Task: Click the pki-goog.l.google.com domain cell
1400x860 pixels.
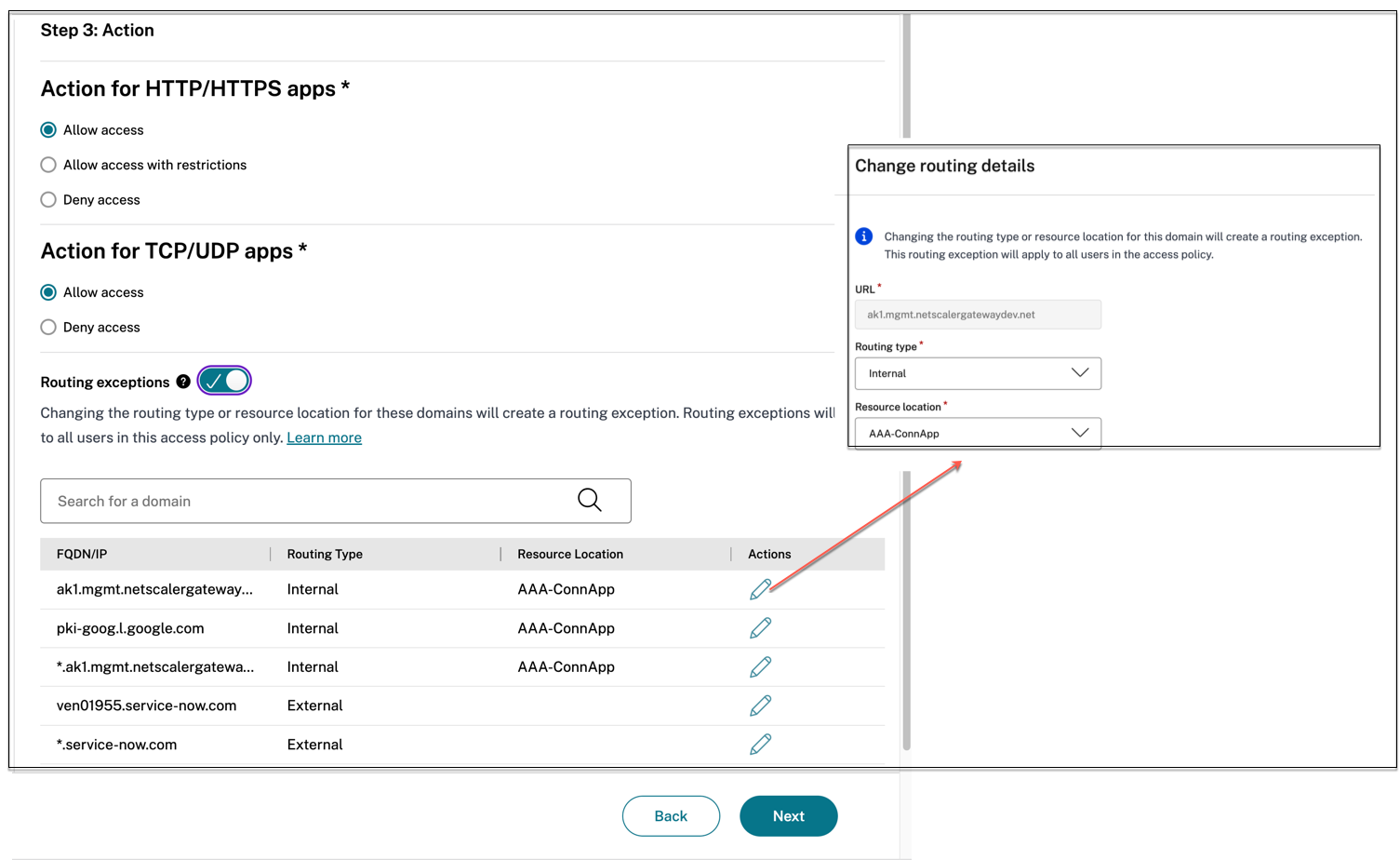Action: 130,628
